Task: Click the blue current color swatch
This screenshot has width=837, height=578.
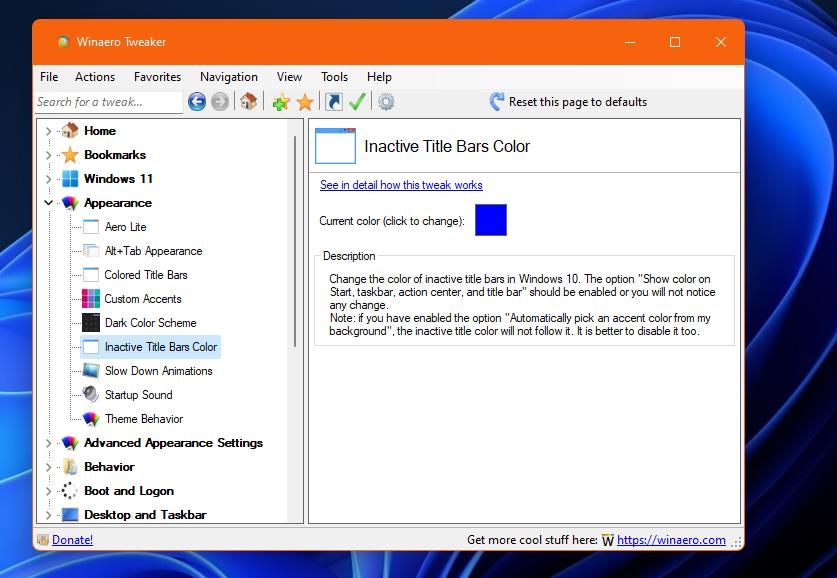Action: click(x=491, y=220)
